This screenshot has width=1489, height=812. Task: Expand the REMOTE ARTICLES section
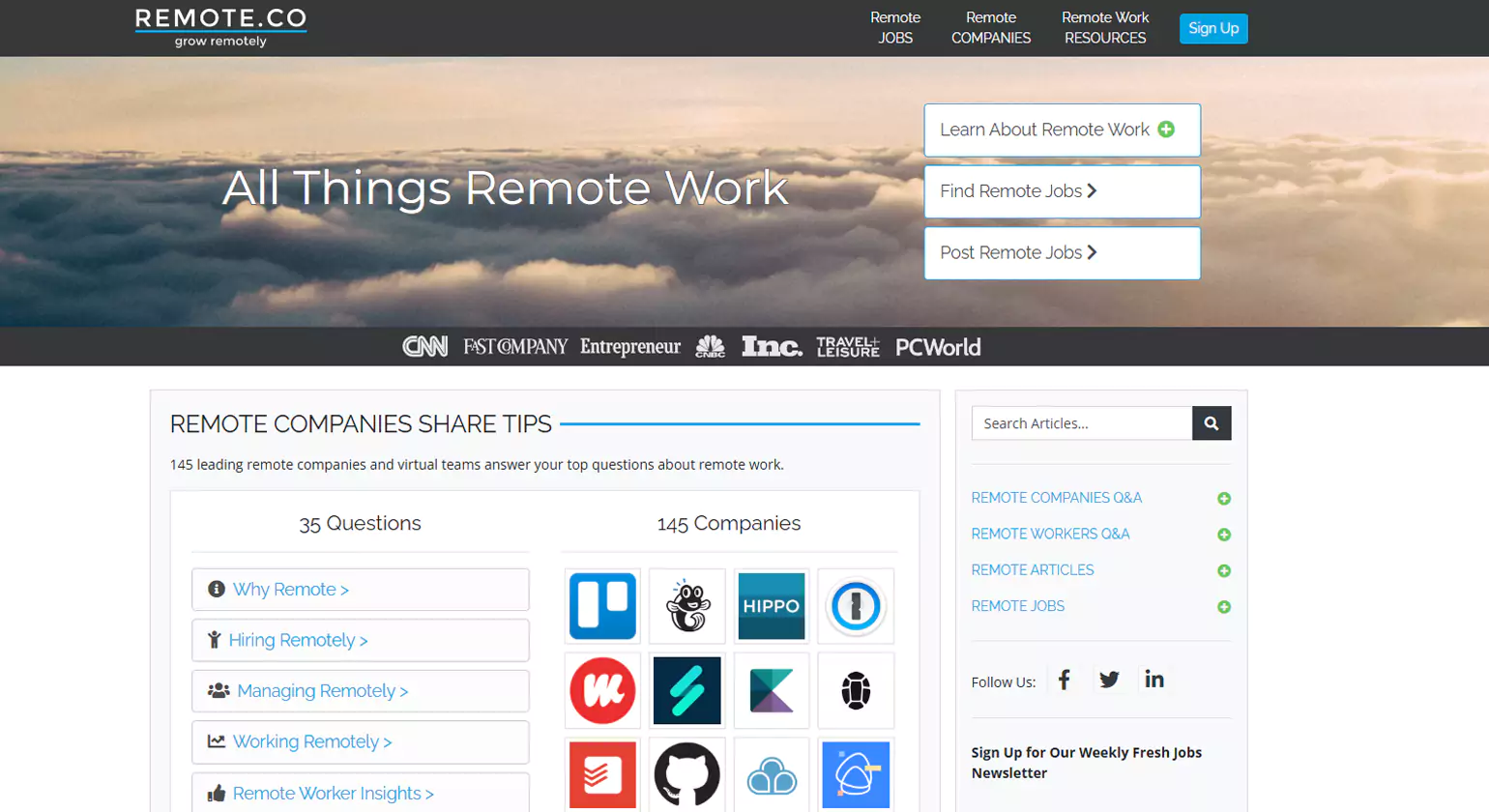(1224, 570)
